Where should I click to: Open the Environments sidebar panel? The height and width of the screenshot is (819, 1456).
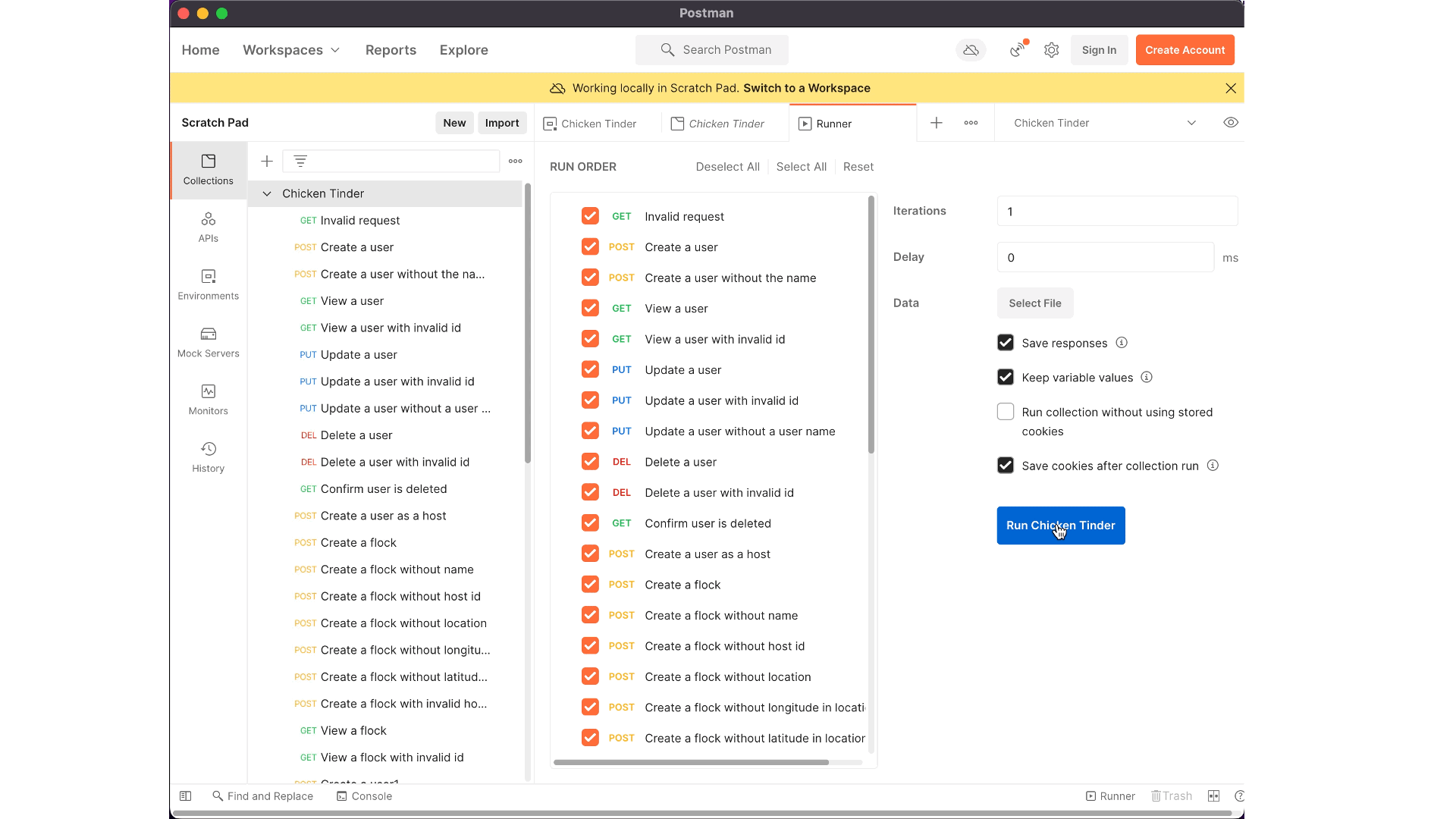pos(208,285)
